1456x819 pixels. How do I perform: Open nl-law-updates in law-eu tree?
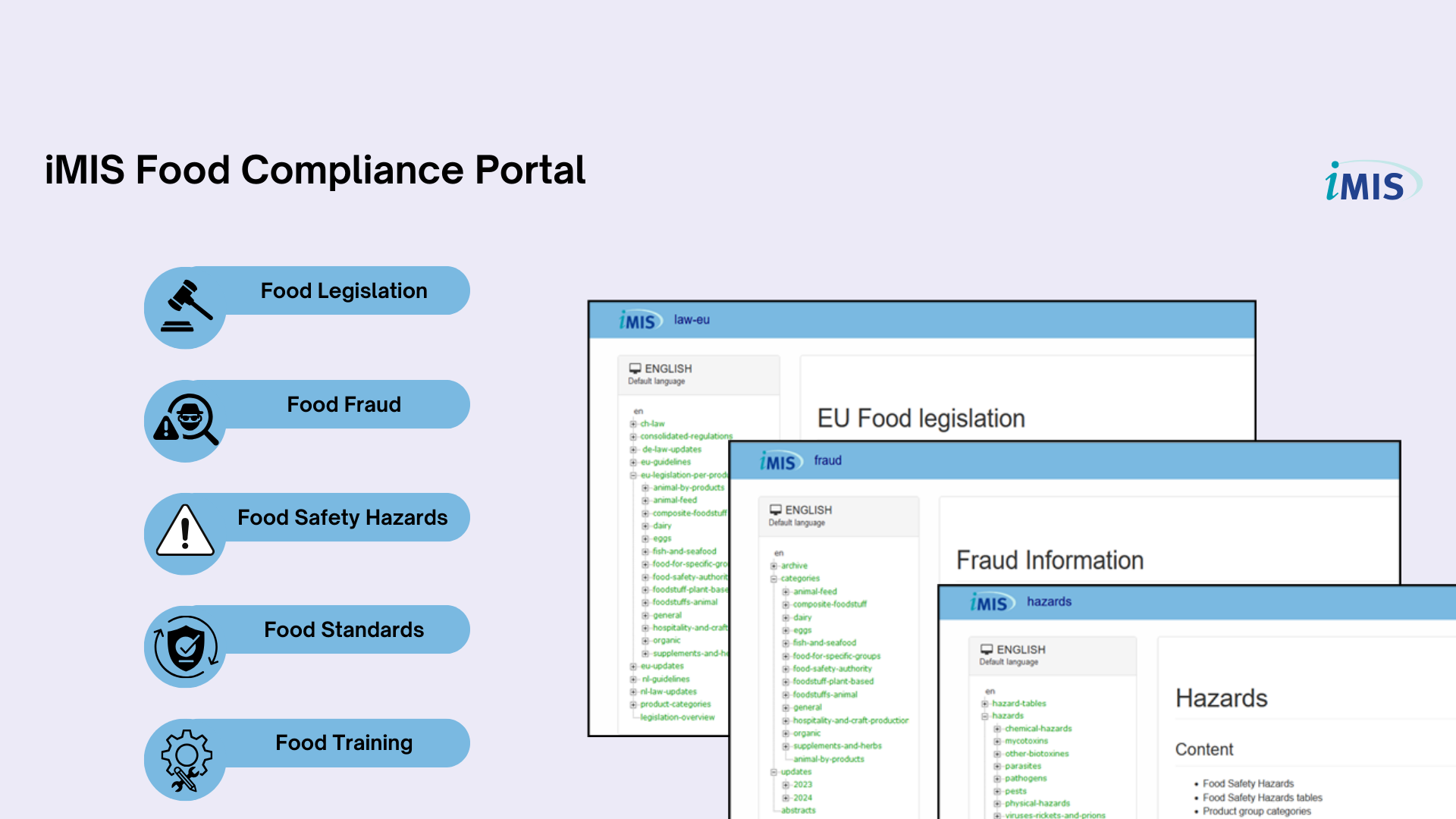(x=668, y=692)
